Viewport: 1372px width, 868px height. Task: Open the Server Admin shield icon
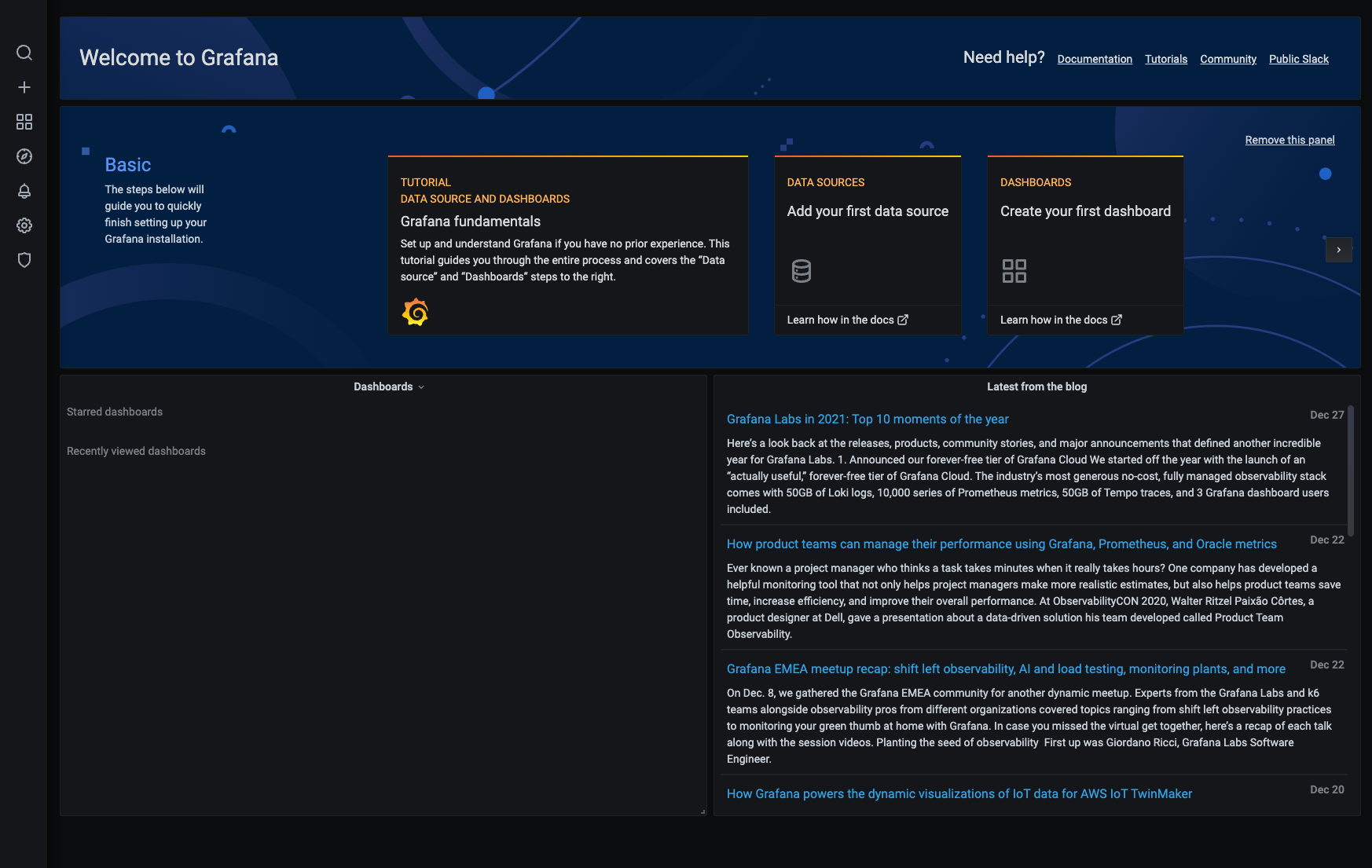[x=24, y=260]
